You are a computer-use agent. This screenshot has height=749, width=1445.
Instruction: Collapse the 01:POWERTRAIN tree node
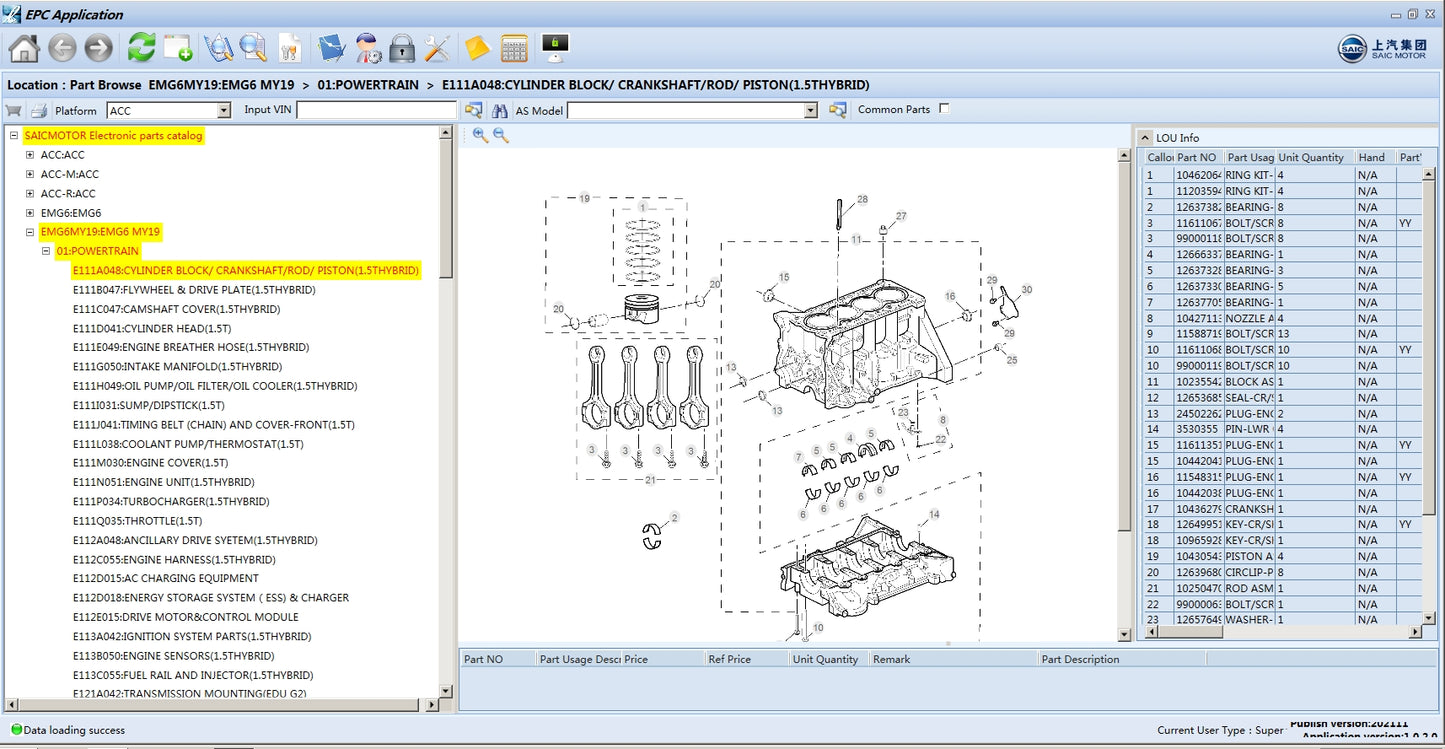click(46, 251)
